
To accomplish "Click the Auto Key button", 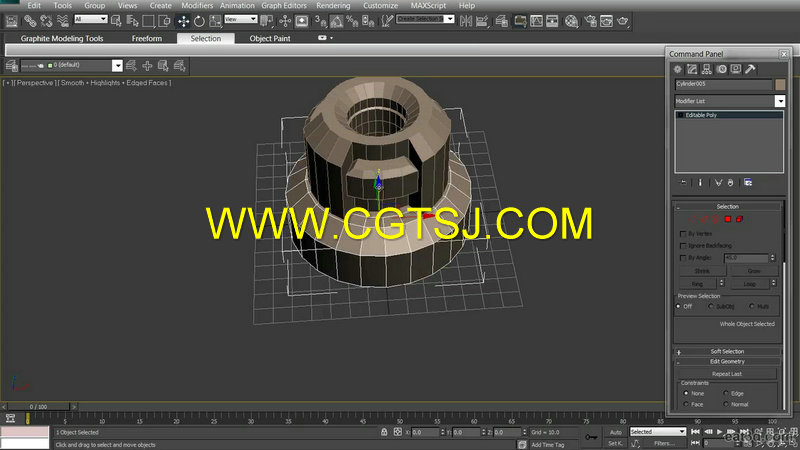I will click(616, 432).
